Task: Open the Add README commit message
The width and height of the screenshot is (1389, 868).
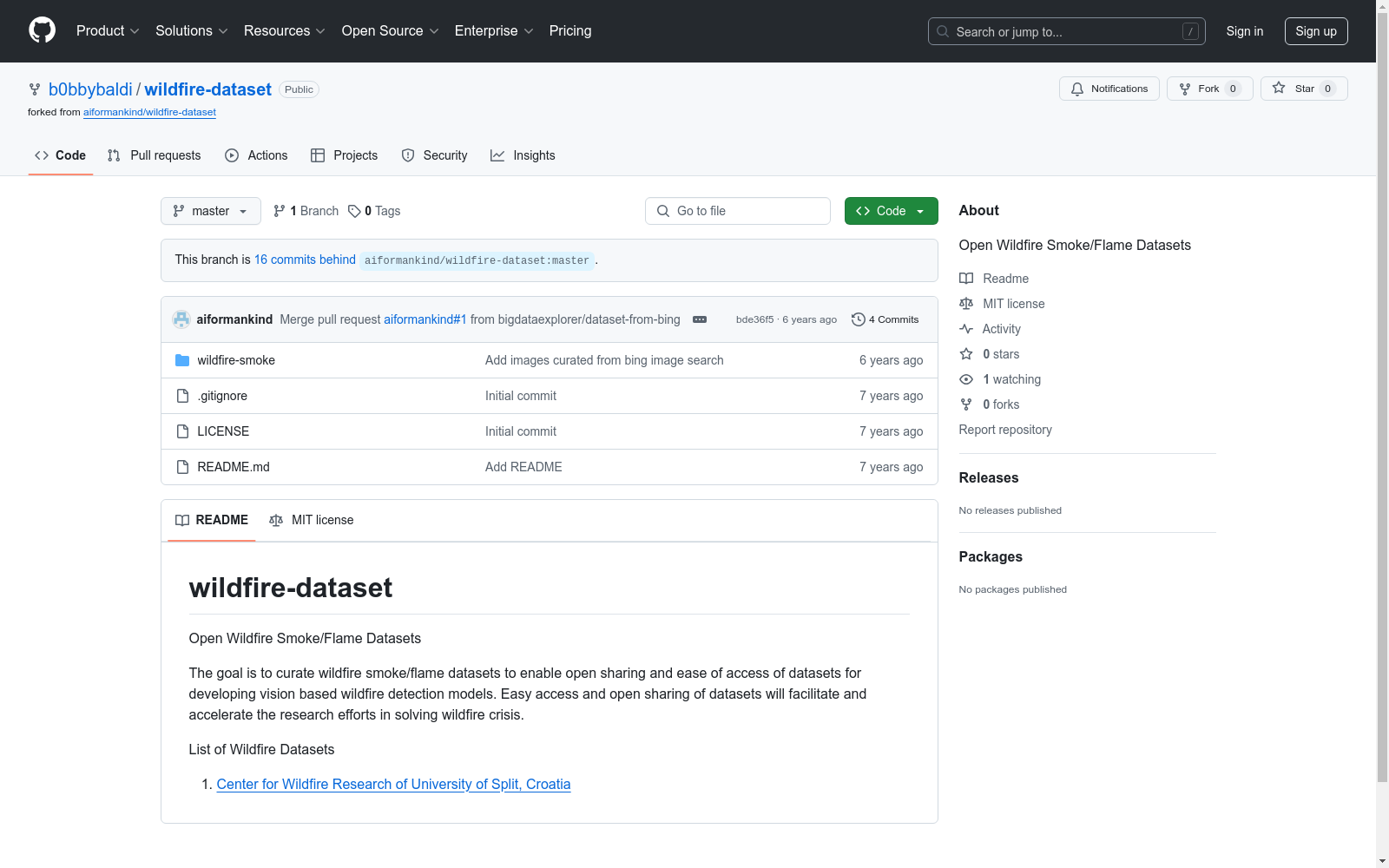Action: (523, 467)
